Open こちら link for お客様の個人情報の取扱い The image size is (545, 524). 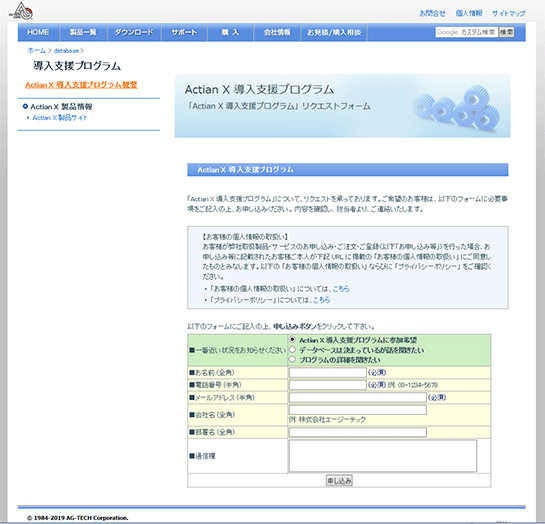(341, 289)
